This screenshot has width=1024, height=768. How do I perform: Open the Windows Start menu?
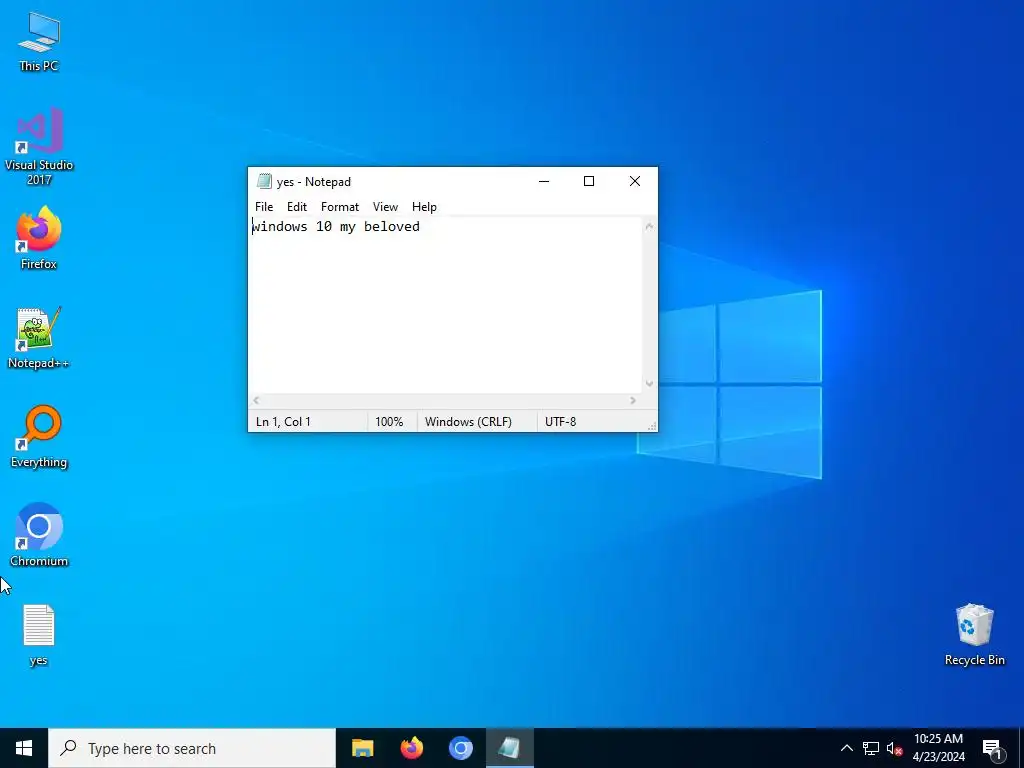(24, 748)
